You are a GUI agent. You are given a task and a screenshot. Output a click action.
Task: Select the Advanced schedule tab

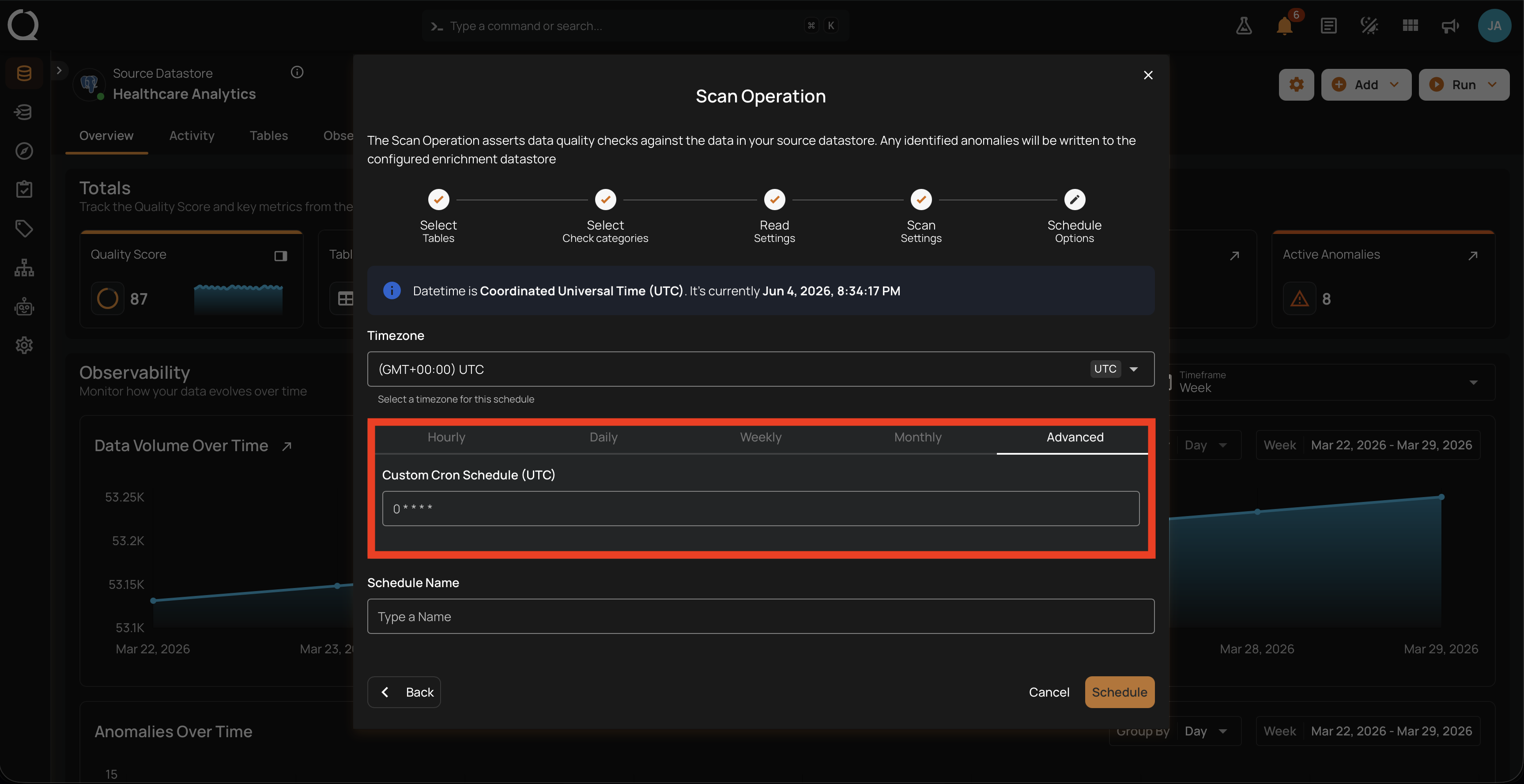1075,437
